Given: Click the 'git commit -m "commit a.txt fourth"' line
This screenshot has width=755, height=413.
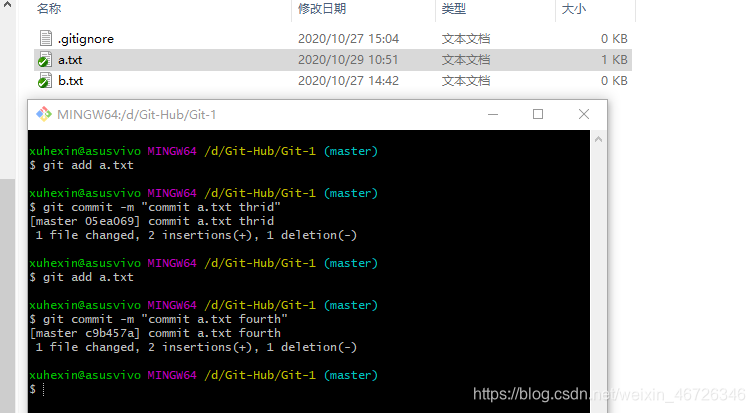Looking at the screenshot, I should click(158, 319).
